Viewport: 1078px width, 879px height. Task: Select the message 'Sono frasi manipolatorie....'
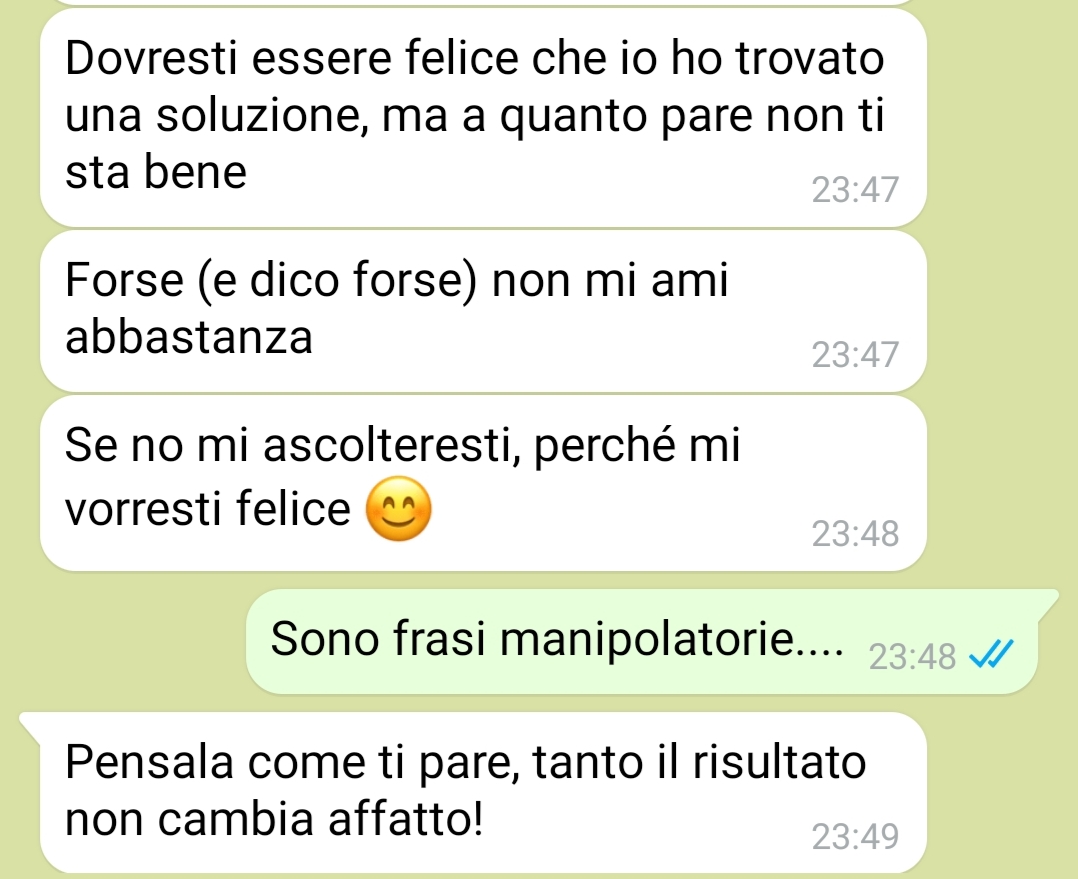641,641
